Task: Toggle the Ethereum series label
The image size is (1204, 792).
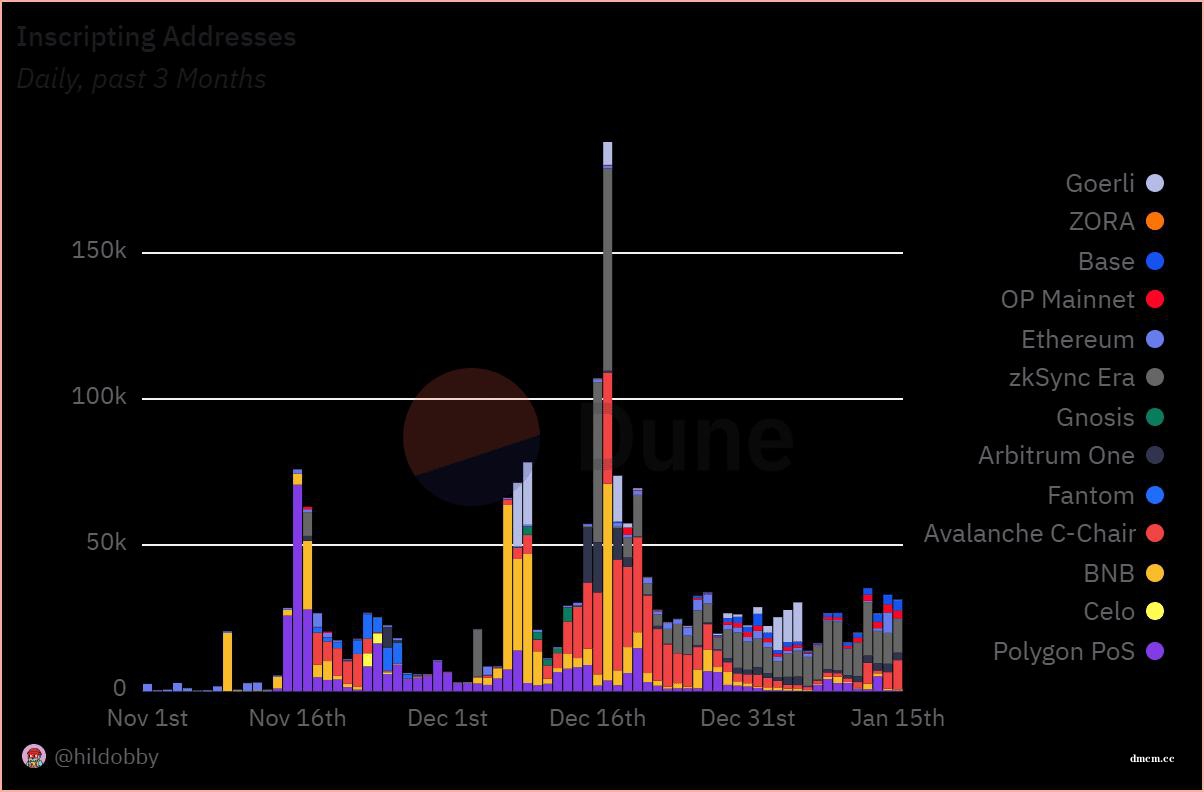Action: [x=1078, y=339]
